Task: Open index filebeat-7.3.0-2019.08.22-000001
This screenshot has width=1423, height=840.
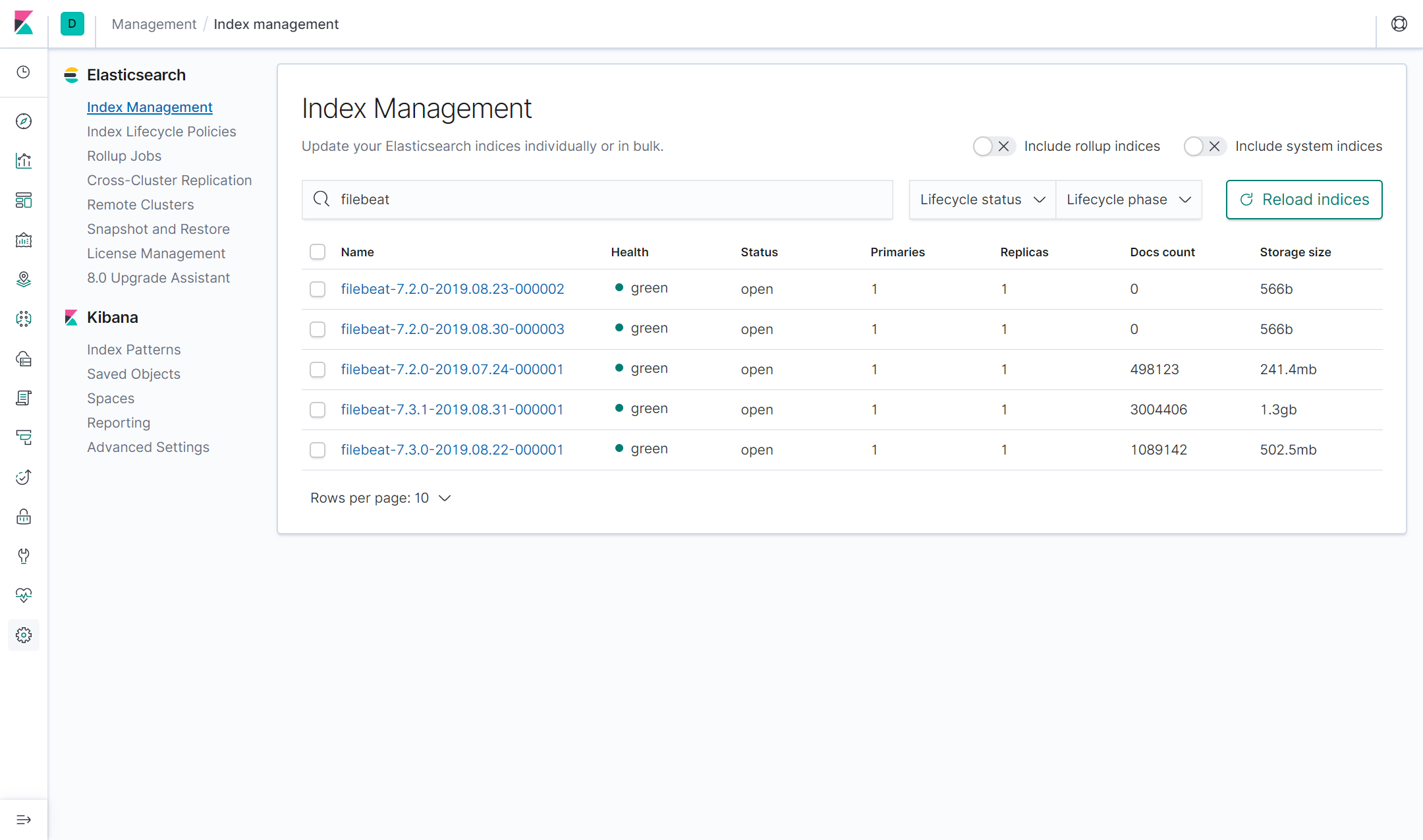Action: (452, 449)
